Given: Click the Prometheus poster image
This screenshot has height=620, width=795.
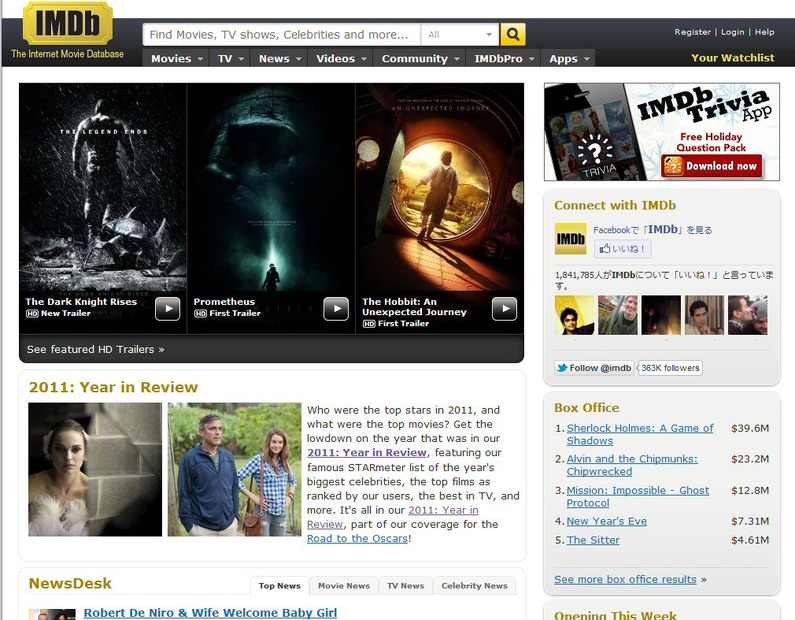Looking at the screenshot, I should click(271, 188).
